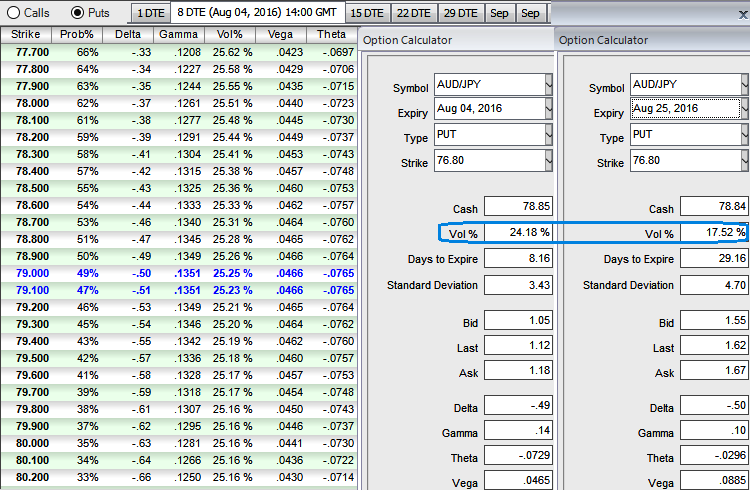Image resolution: width=750 pixels, height=490 pixels.
Task: Select the Puts radio button
Action: tap(78, 13)
